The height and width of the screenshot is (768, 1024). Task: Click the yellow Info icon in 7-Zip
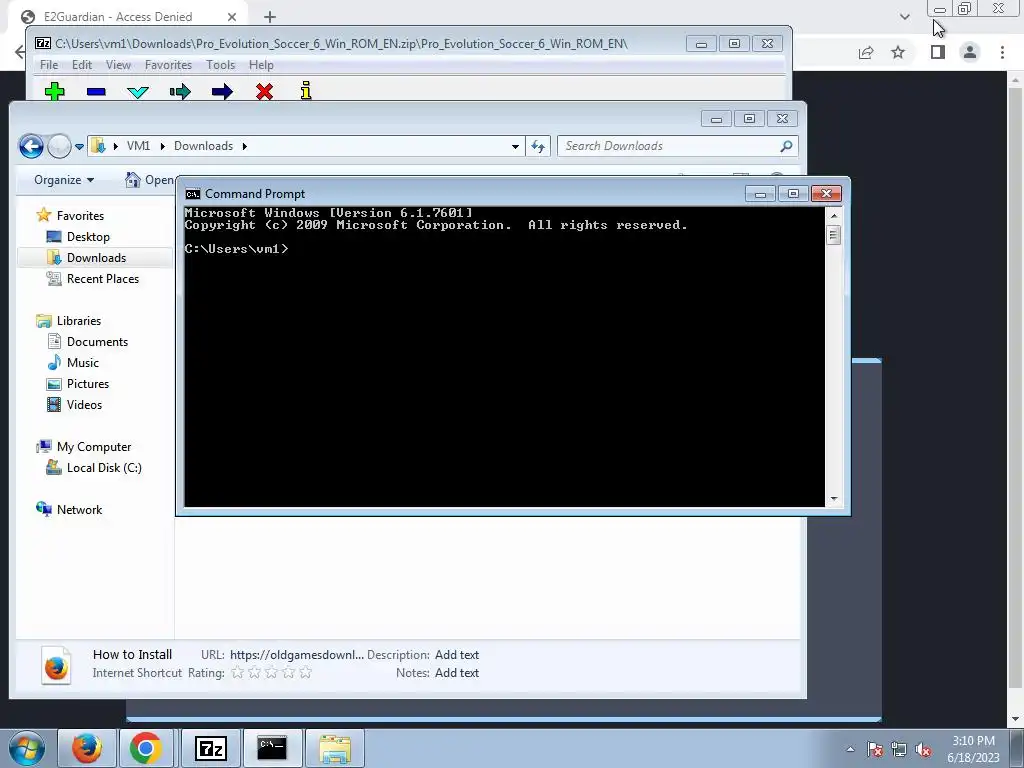tap(306, 91)
